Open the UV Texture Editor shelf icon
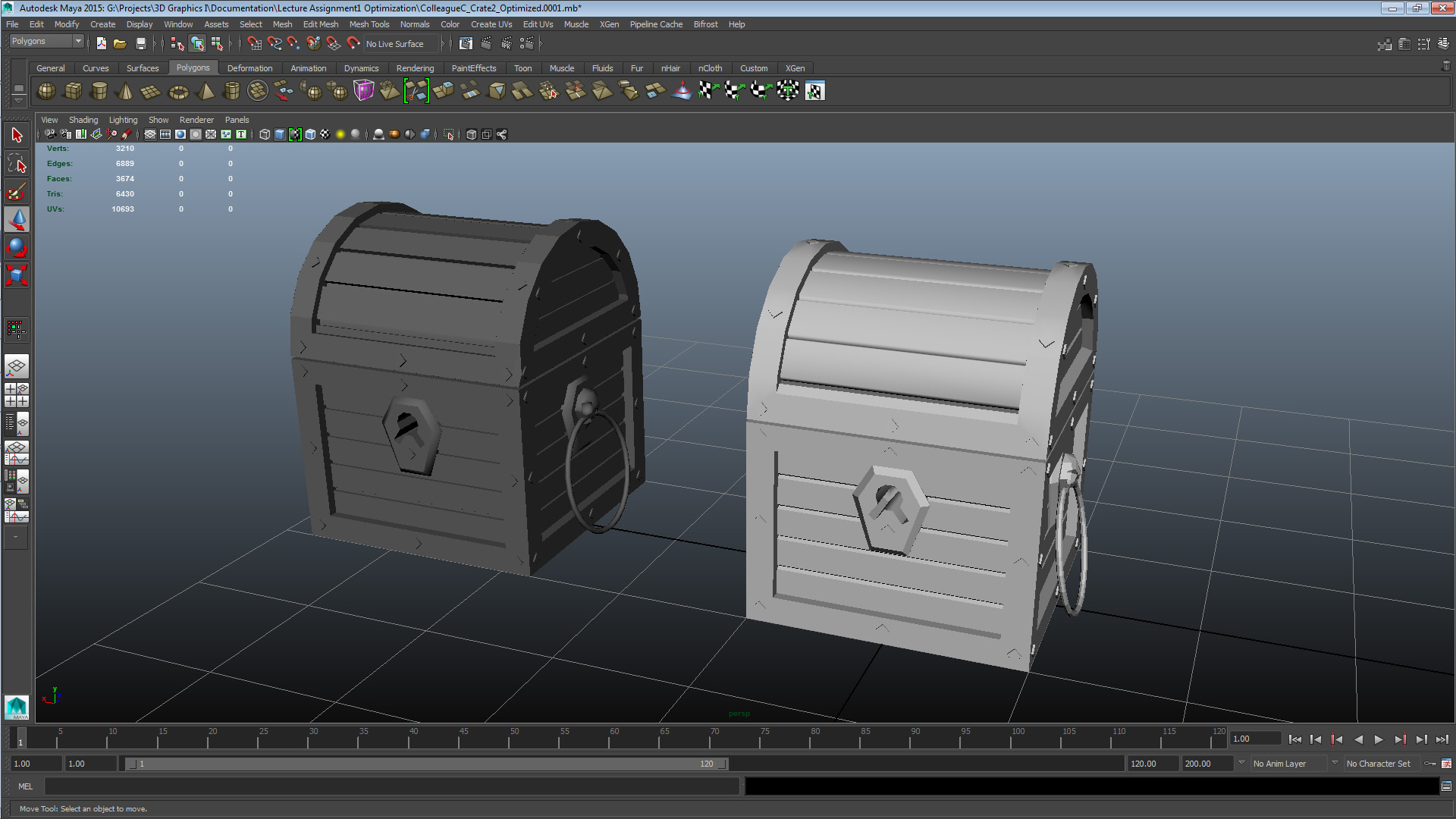The width and height of the screenshot is (1456, 819). [814, 91]
